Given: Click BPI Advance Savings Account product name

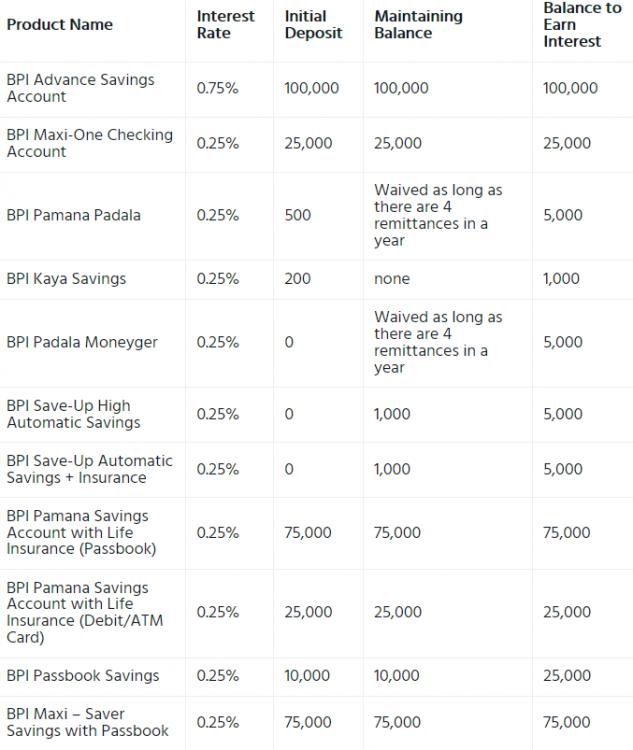Looking at the screenshot, I should [x=81, y=88].
